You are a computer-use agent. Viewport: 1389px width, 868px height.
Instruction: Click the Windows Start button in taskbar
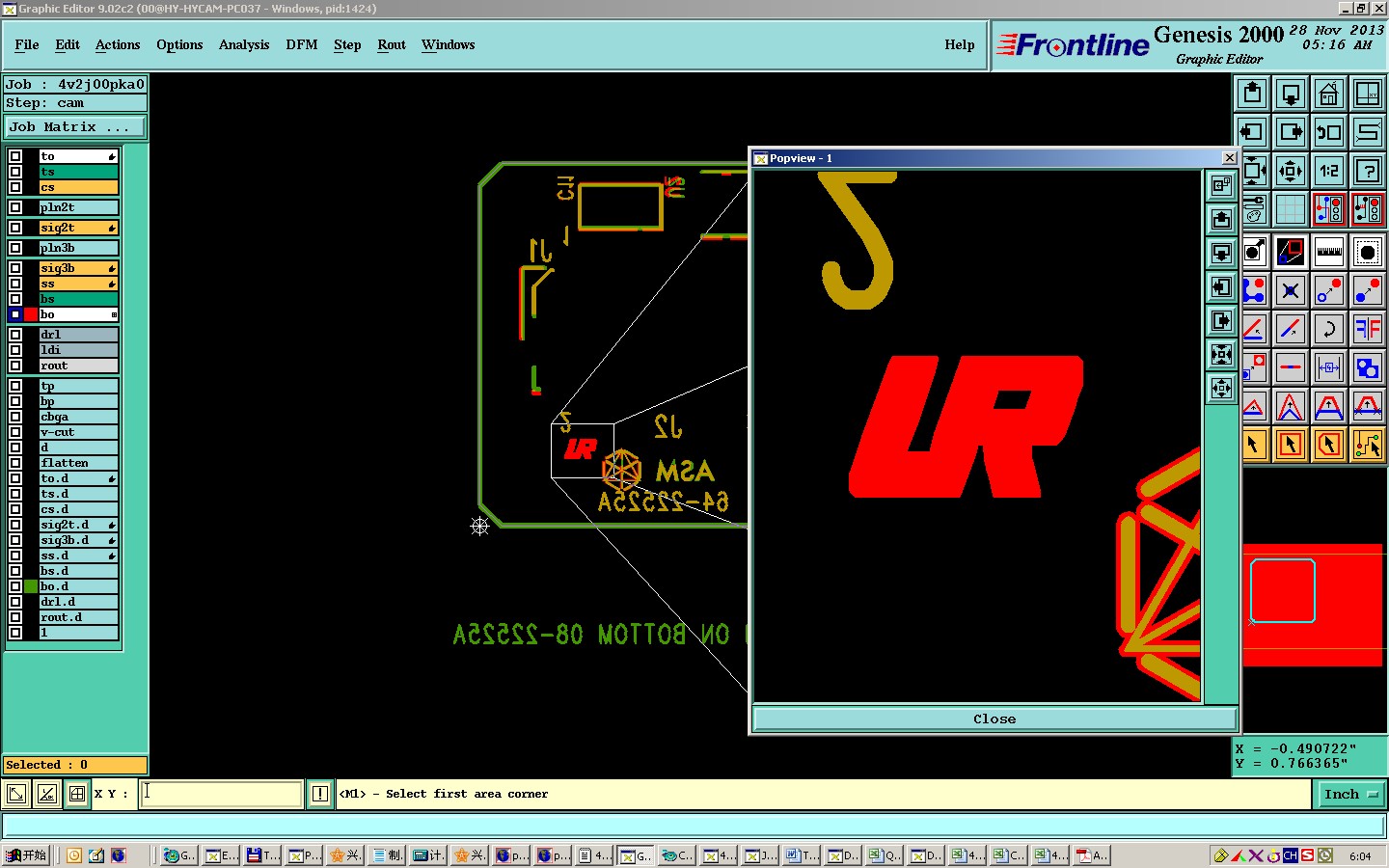coord(26,855)
